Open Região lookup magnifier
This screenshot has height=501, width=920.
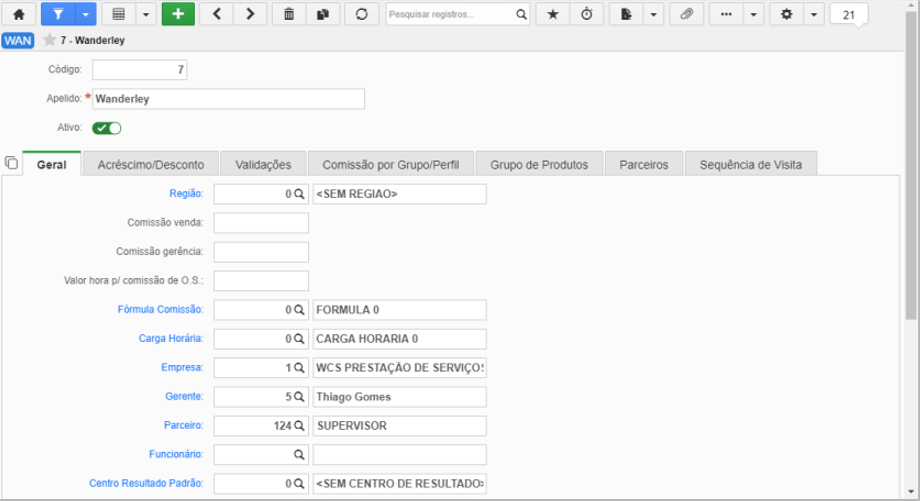click(x=299, y=194)
